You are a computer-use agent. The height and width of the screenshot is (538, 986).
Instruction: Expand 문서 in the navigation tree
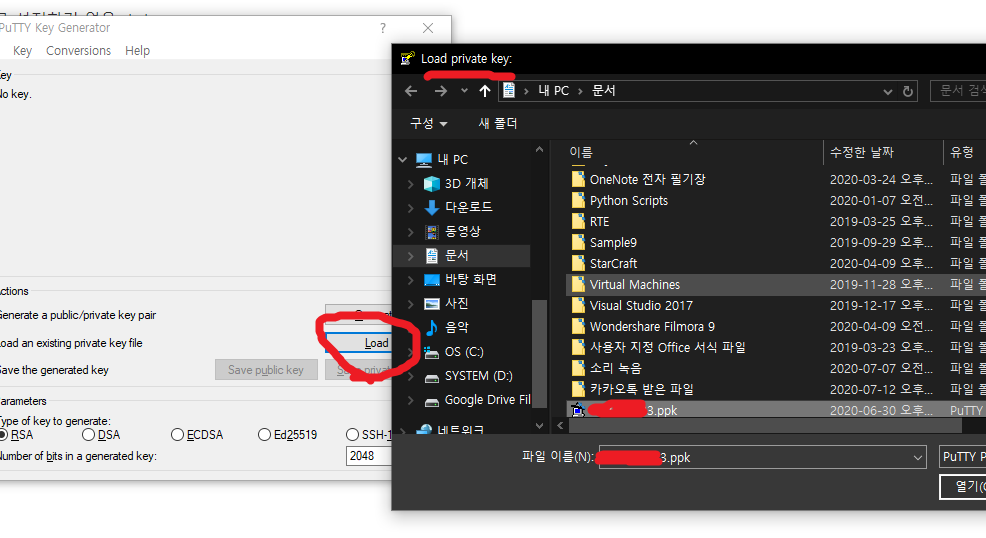411,256
